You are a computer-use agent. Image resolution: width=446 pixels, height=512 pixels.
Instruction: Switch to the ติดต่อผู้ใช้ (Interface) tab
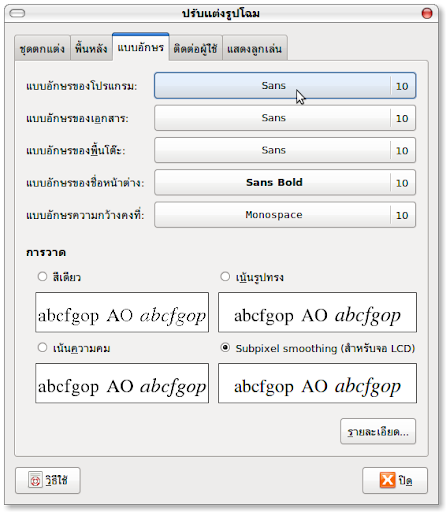(195, 49)
